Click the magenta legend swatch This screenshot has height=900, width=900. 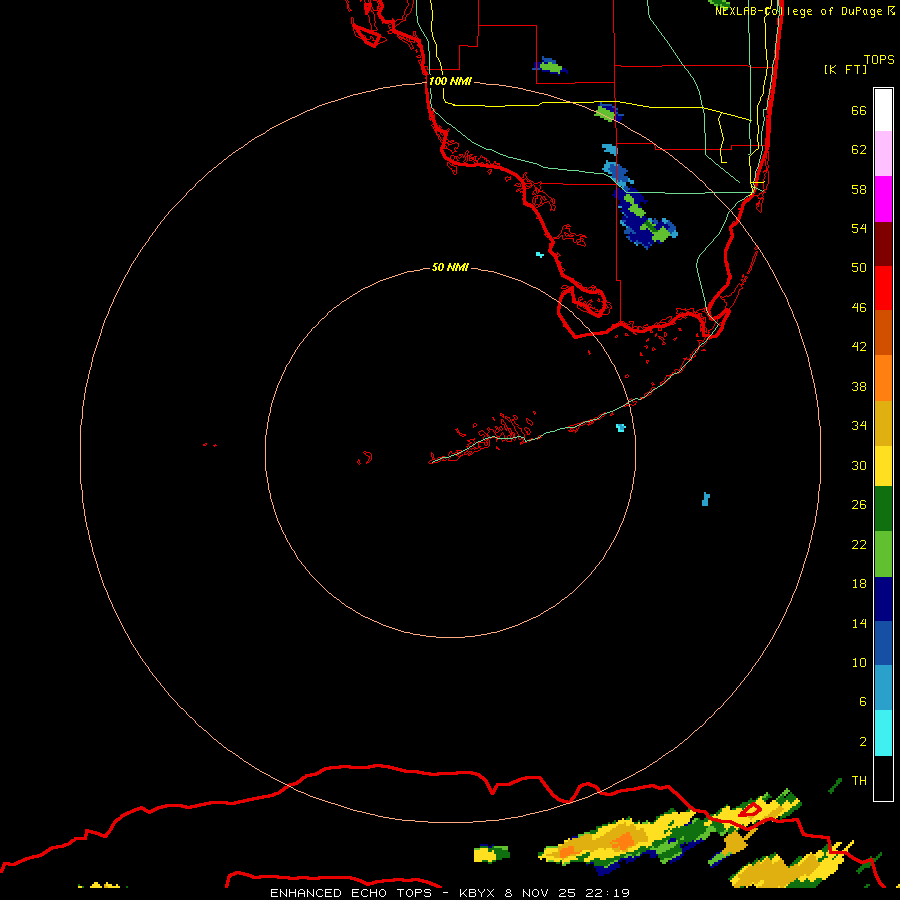pyautogui.click(x=883, y=199)
